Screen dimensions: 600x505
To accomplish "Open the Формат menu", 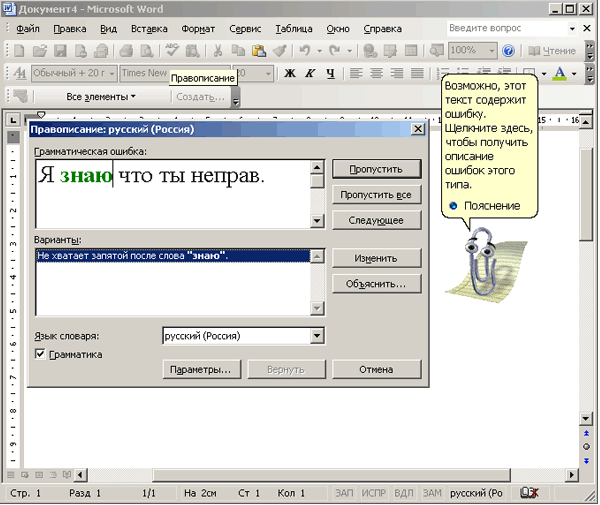I will coord(198,29).
